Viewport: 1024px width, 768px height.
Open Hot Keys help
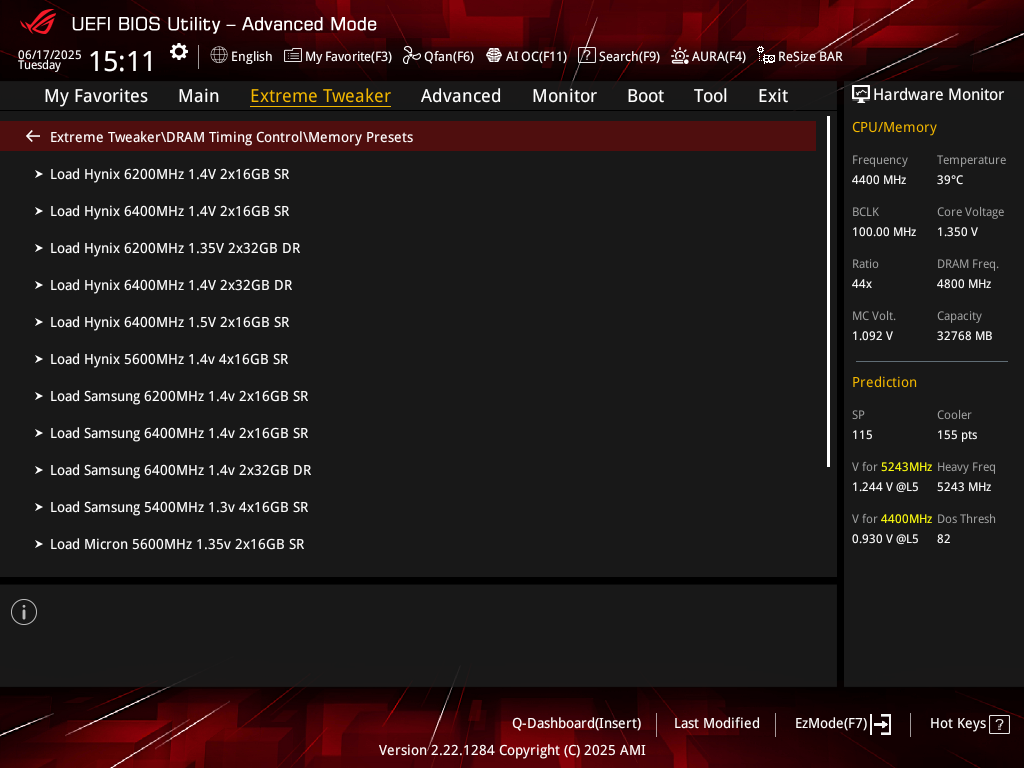coord(957,724)
